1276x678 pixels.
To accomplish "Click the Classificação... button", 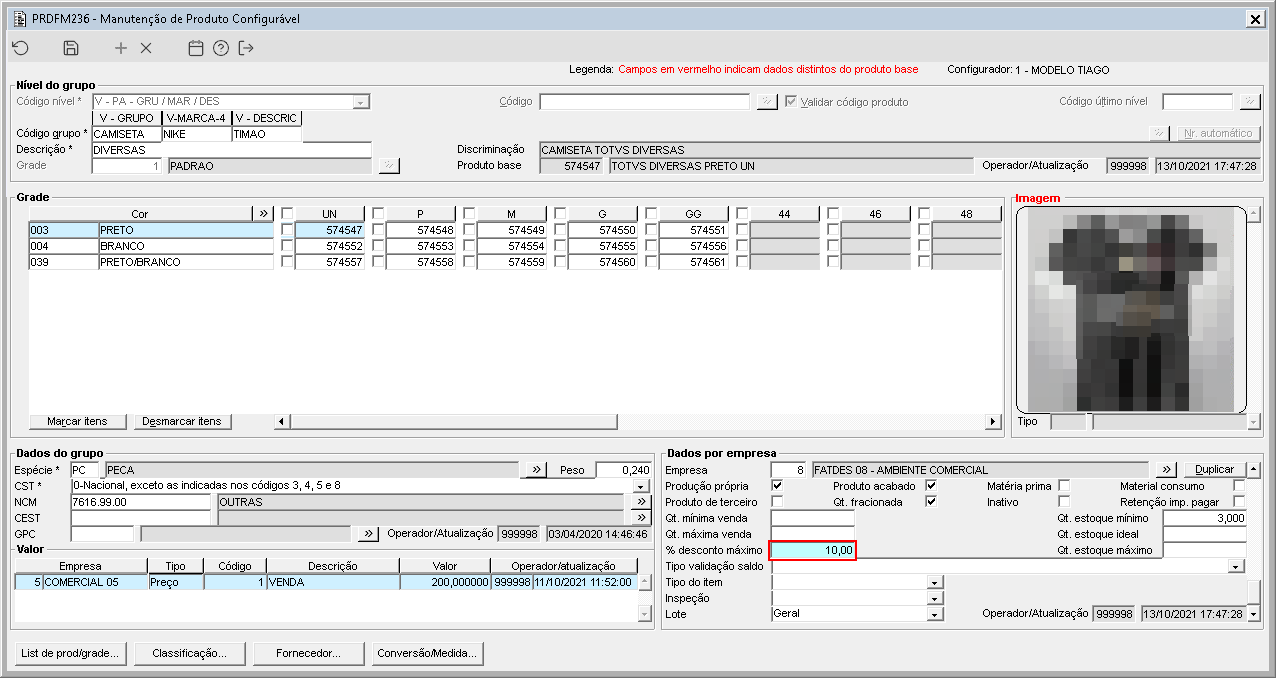I will coord(189,654).
